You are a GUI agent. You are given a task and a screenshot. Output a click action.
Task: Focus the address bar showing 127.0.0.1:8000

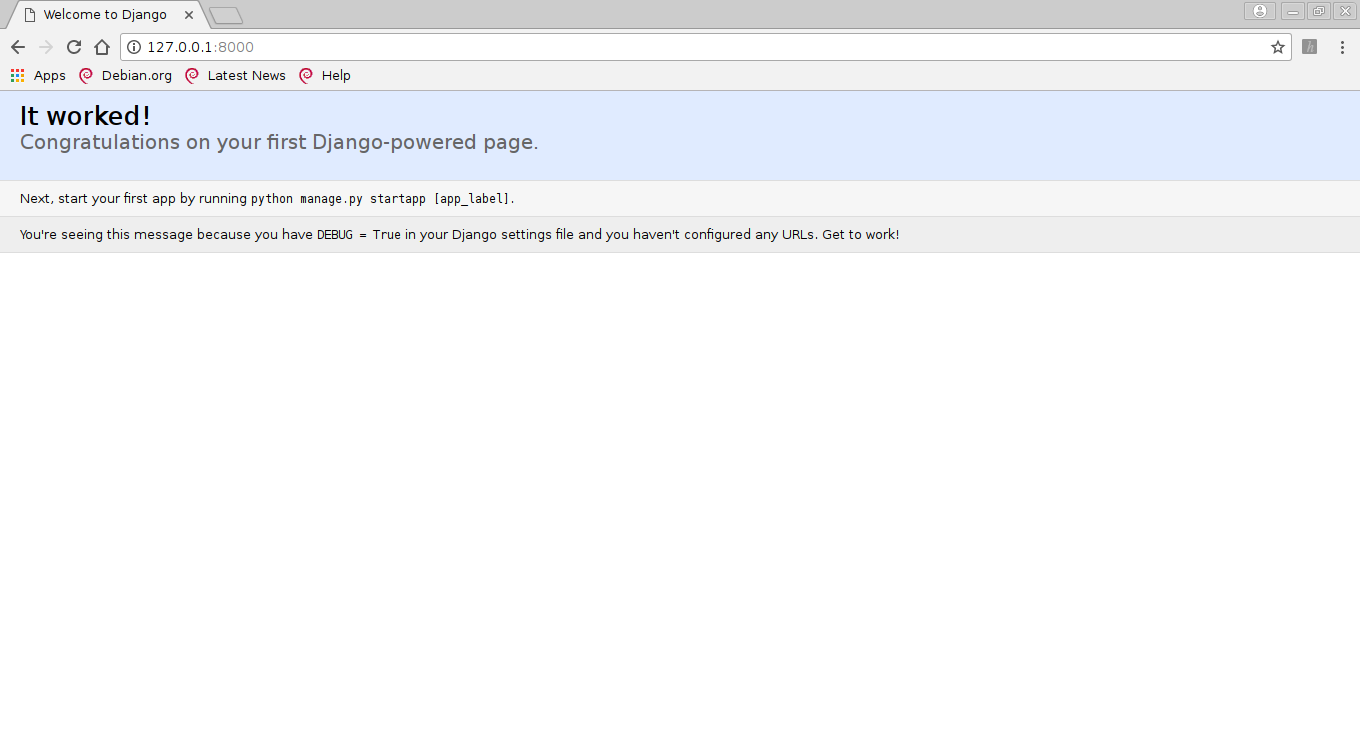pyautogui.click(x=705, y=47)
